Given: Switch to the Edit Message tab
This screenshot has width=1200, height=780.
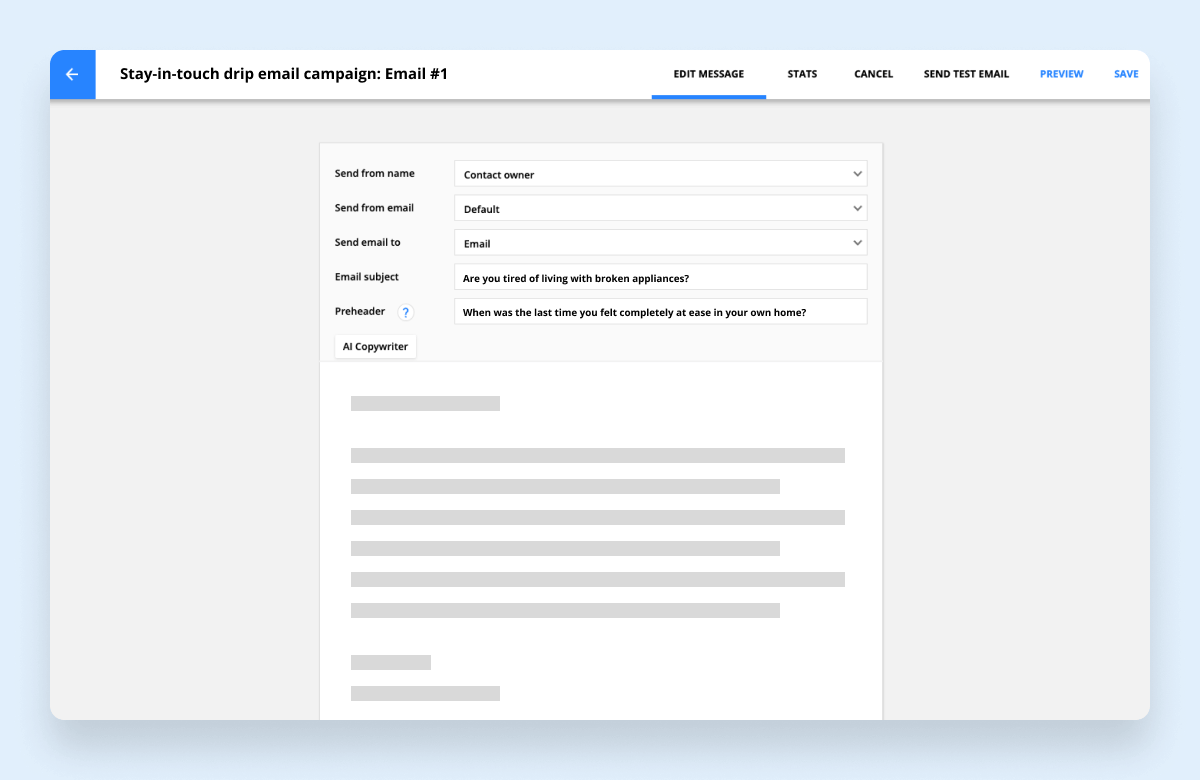Looking at the screenshot, I should click(x=708, y=74).
